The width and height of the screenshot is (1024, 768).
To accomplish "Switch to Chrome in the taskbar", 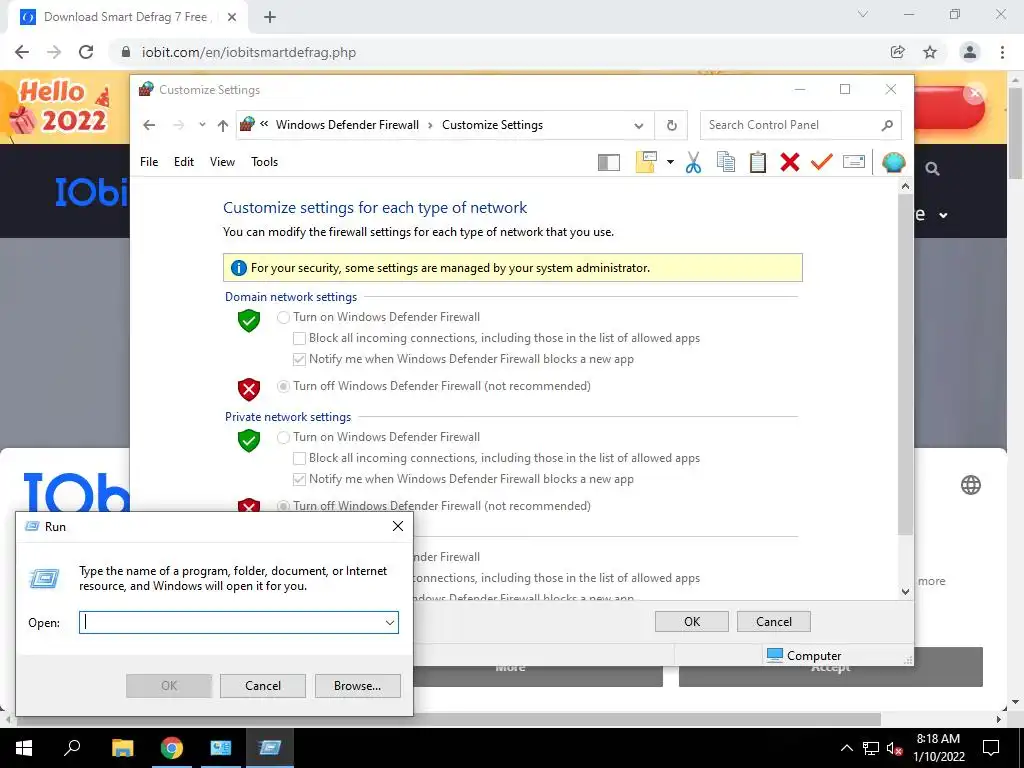I will (172, 748).
